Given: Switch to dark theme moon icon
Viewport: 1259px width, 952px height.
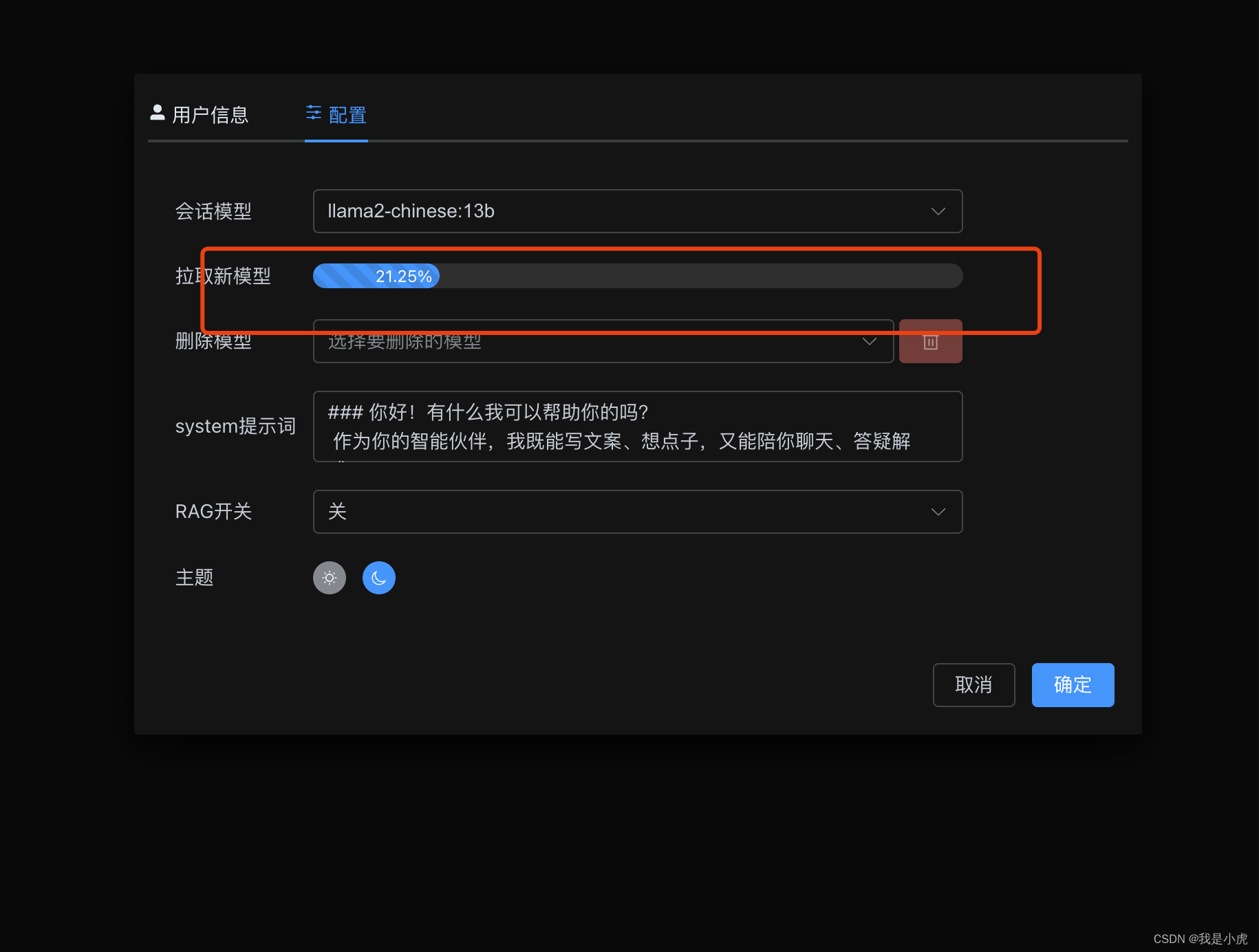Looking at the screenshot, I should (379, 578).
